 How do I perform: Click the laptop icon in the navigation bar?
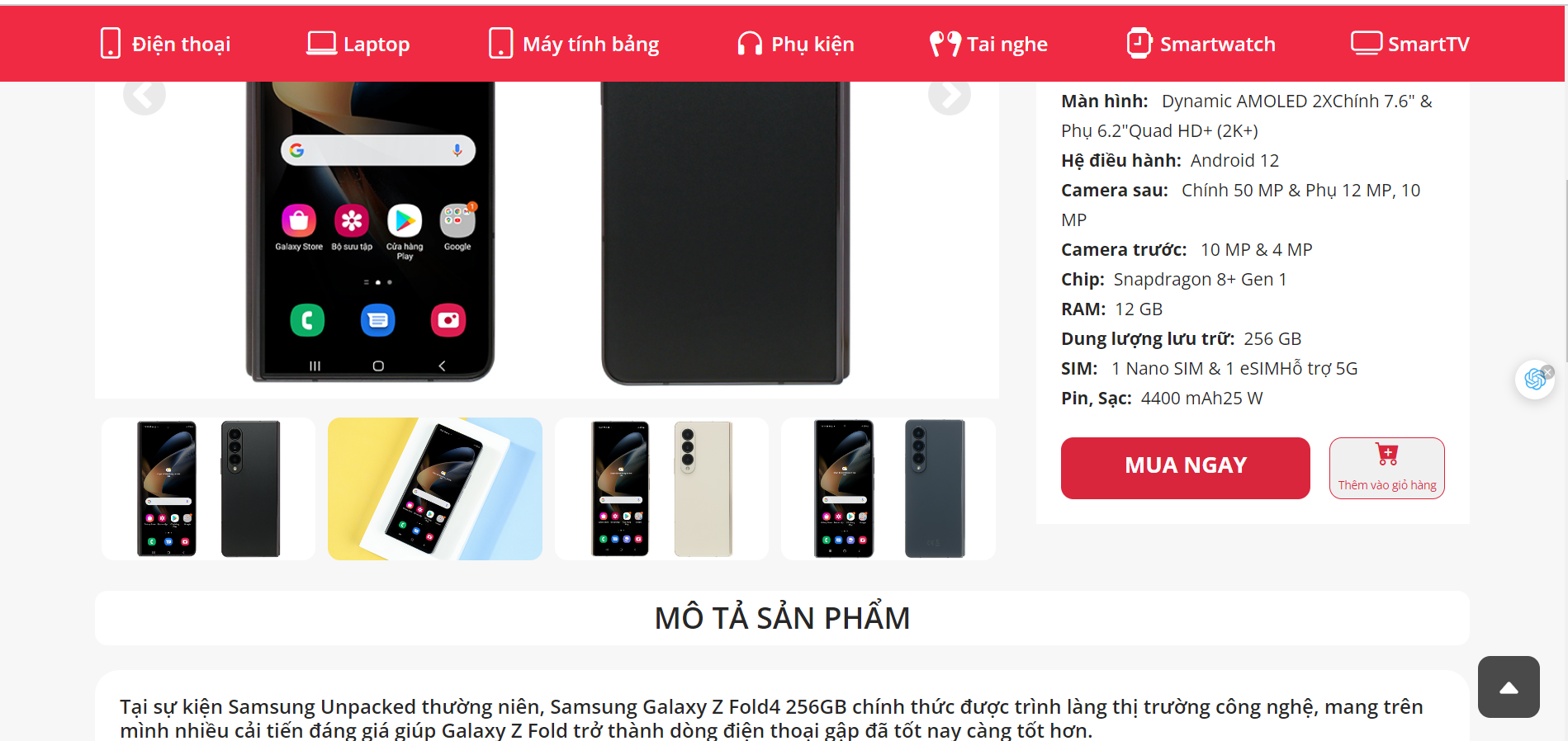coord(321,43)
